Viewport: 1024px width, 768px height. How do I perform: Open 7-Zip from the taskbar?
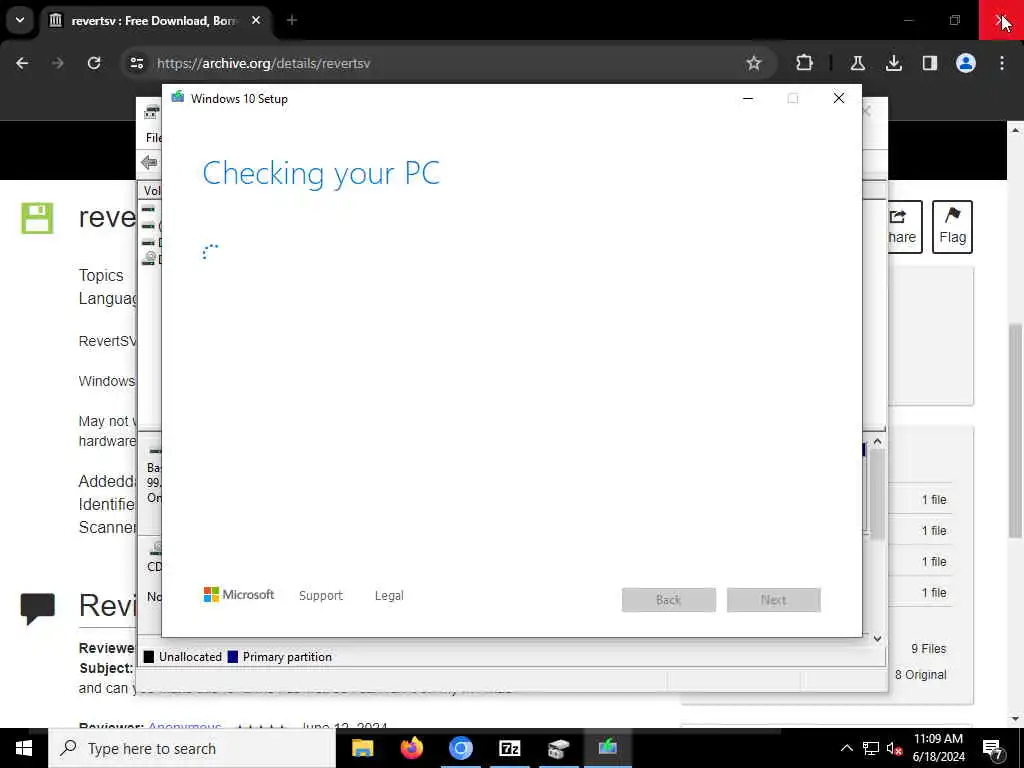coord(509,748)
